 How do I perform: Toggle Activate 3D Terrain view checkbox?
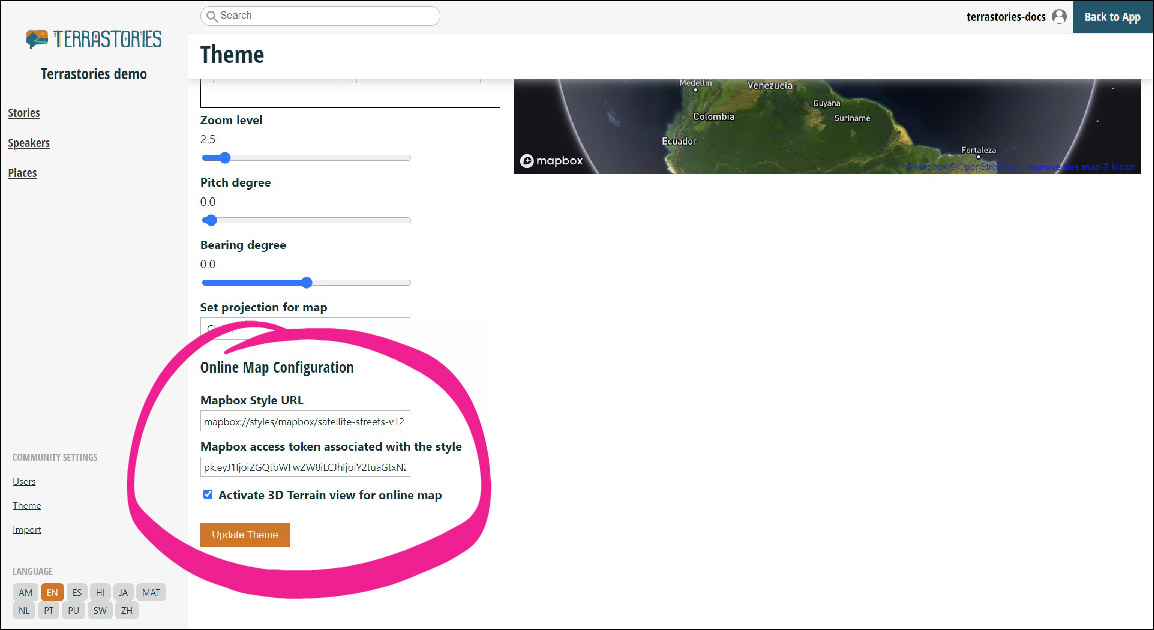(208, 495)
